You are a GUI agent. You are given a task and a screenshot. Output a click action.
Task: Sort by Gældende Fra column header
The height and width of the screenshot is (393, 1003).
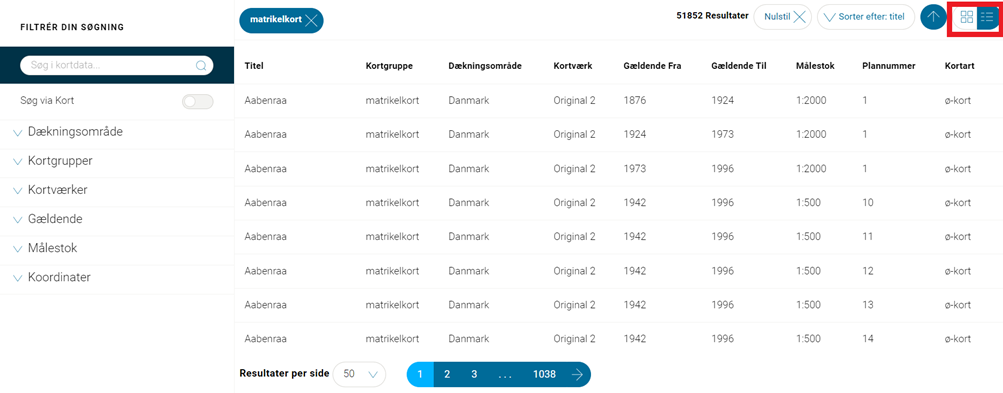point(652,66)
